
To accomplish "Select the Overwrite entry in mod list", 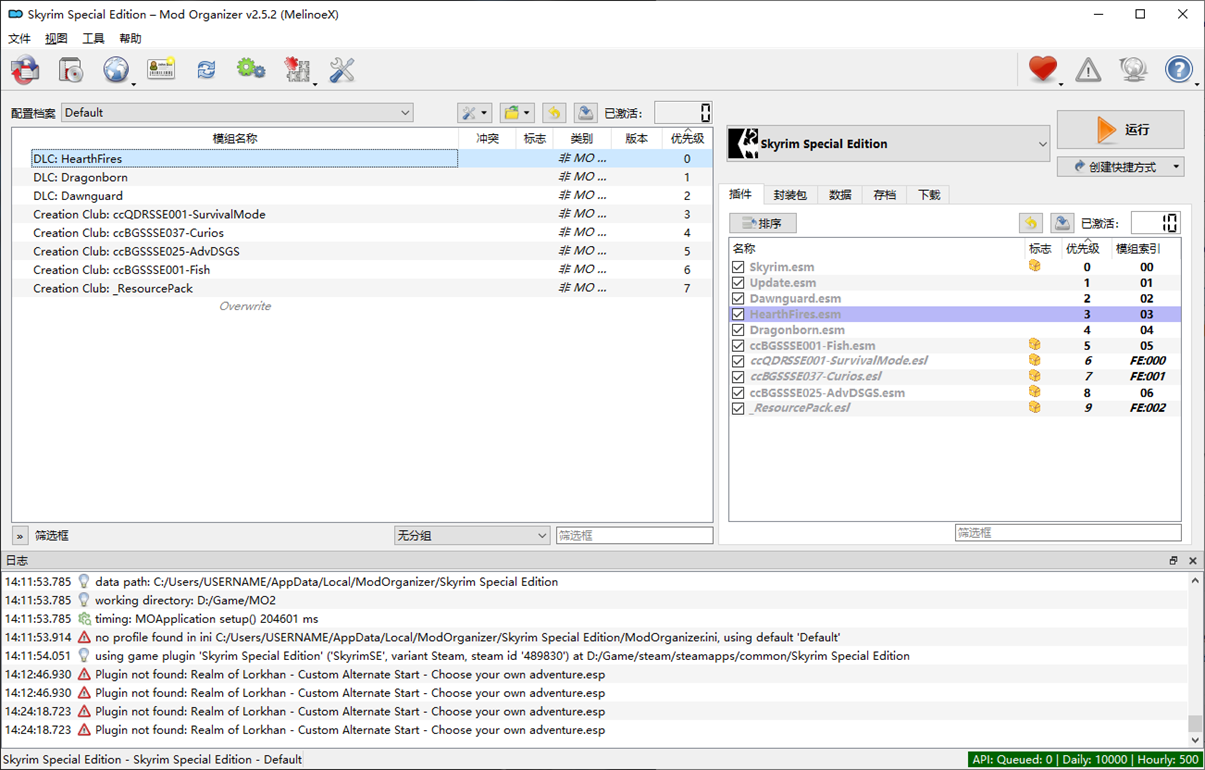I will (245, 306).
